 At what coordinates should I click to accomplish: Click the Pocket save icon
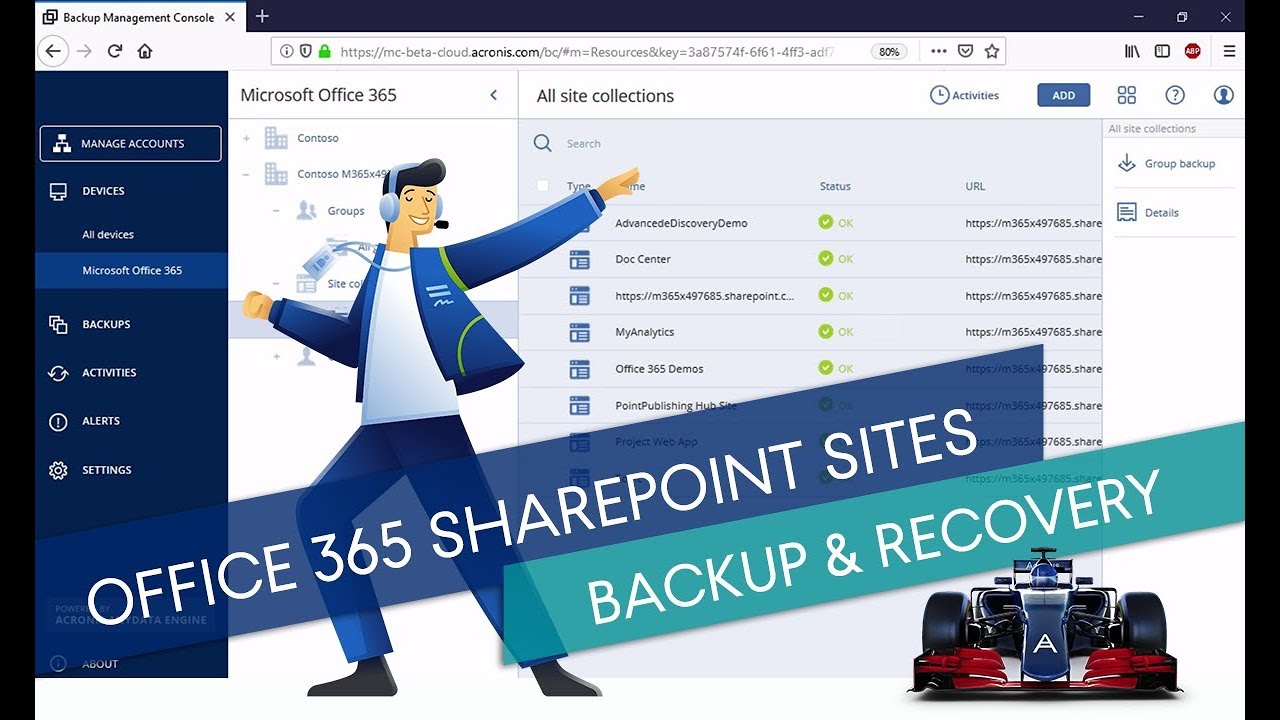(x=966, y=51)
